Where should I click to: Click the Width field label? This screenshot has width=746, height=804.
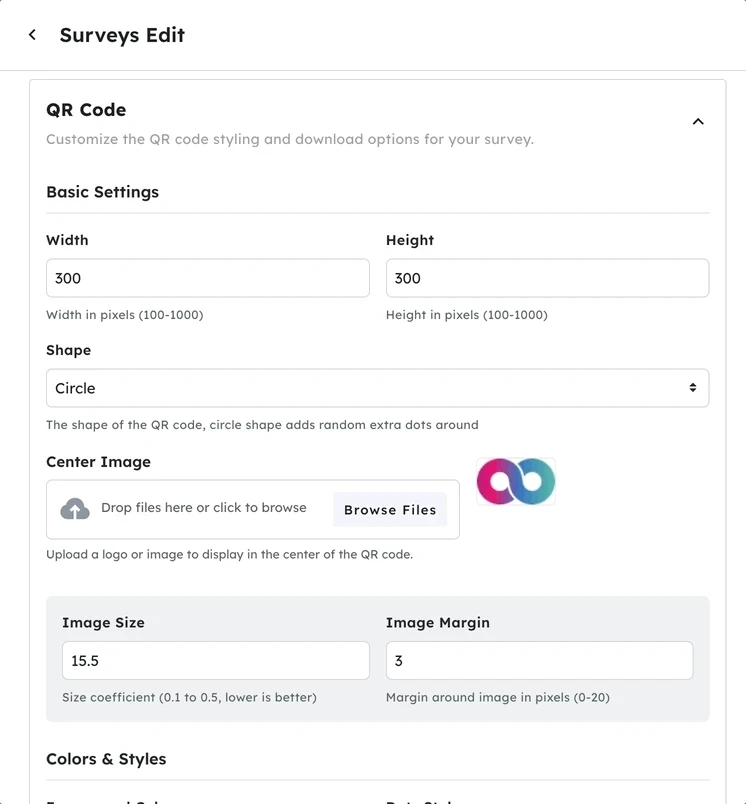(67, 240)
